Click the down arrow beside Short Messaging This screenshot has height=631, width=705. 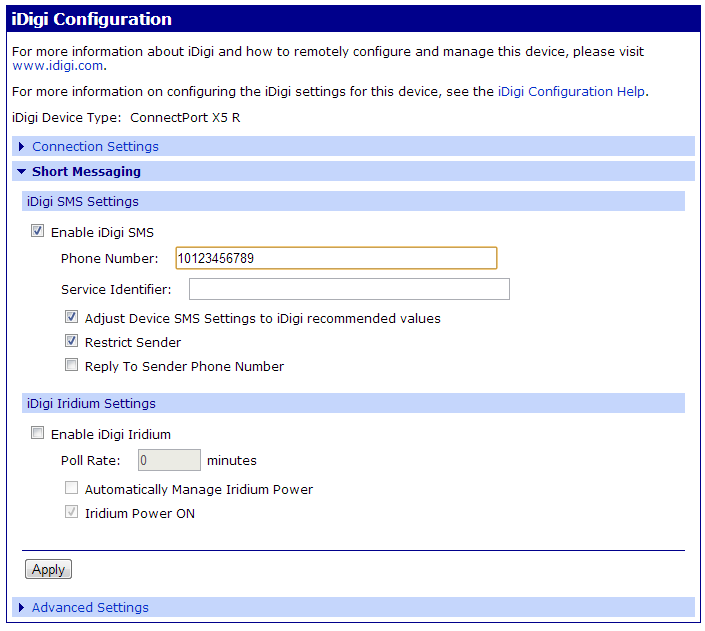pos(22,172)
